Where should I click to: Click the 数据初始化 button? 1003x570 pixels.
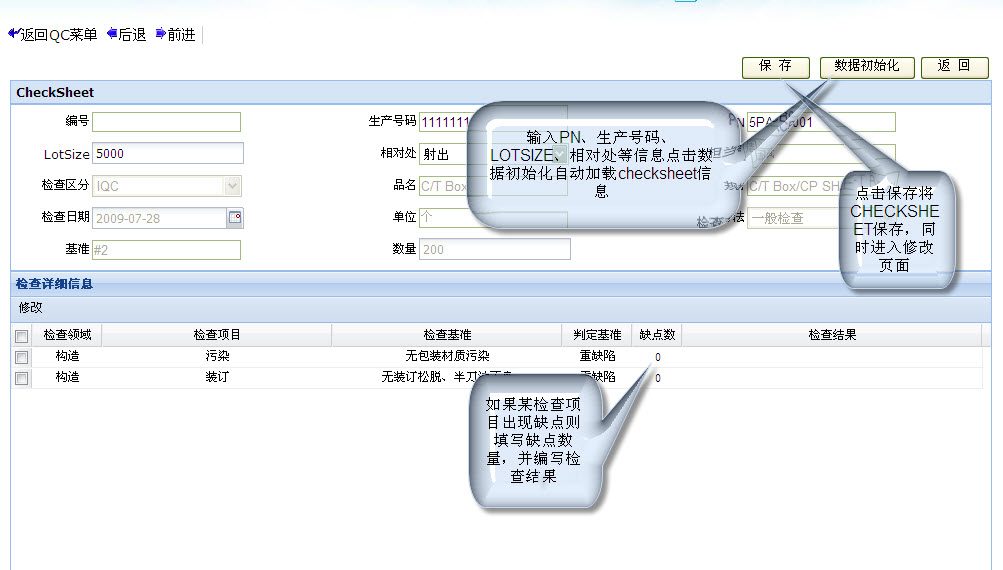(x=867, y=67)
